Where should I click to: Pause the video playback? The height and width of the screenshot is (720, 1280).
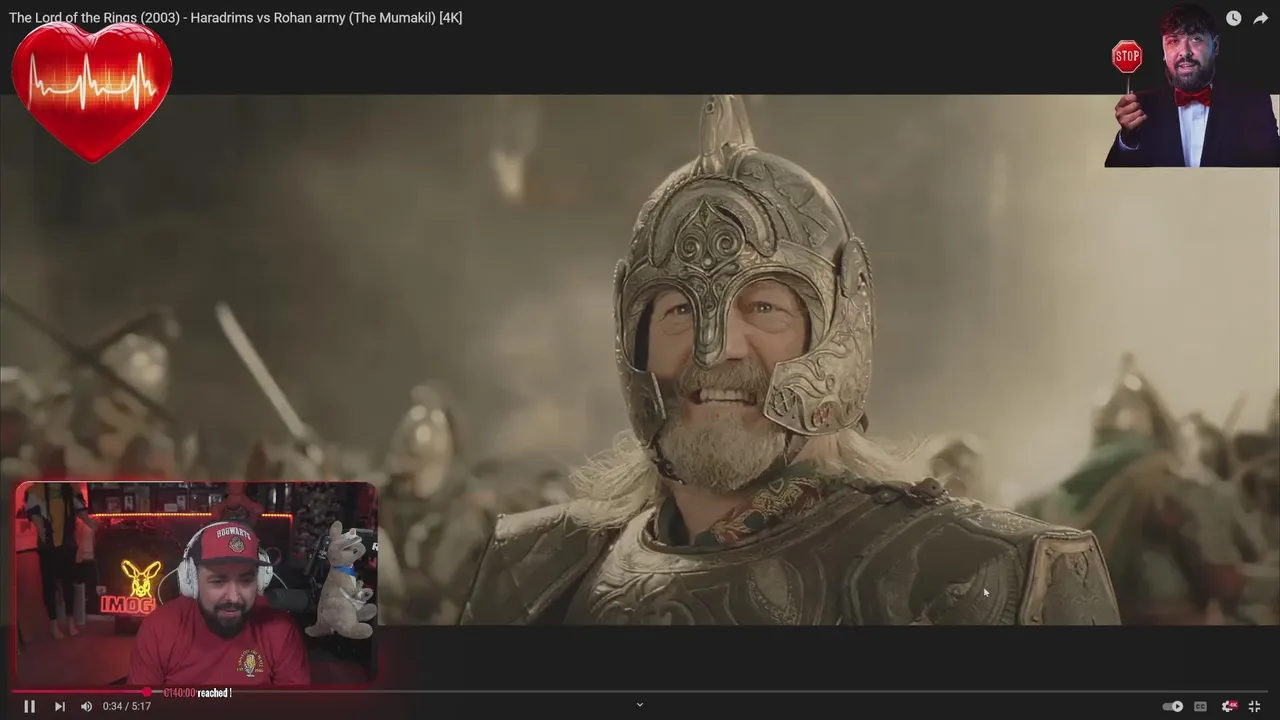[29, 706]
